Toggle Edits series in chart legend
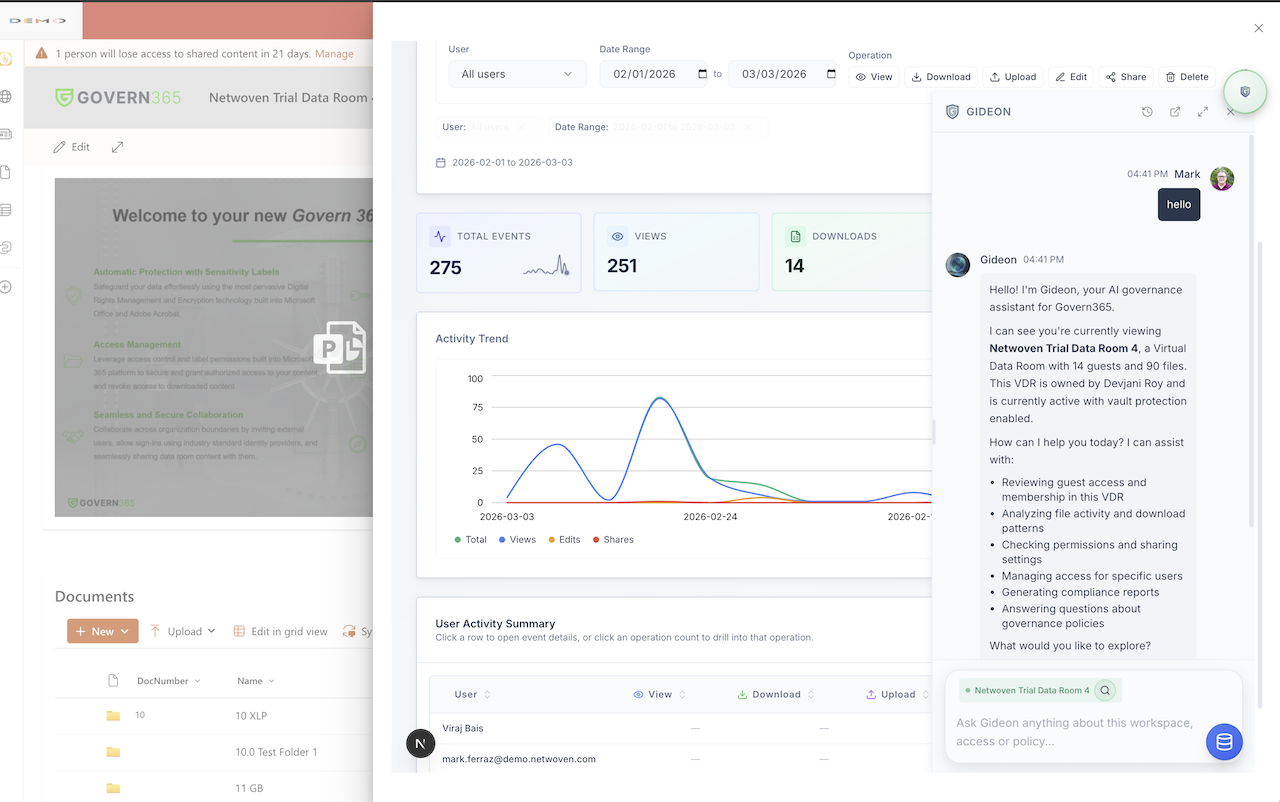Screen dimensions: 1280x802 [x=564, y=539]
